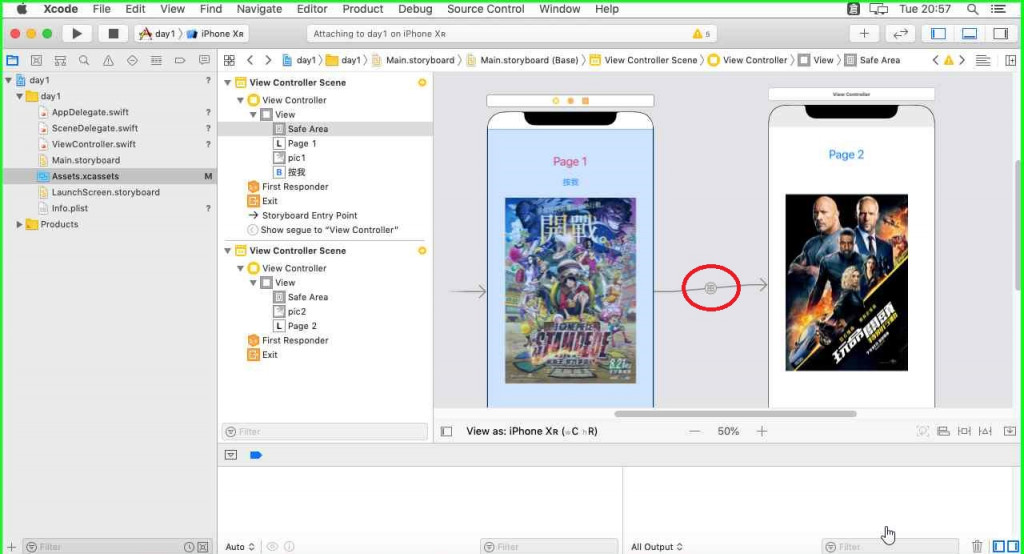Screen dimensions: 1024x554
Task: Collapse the first View Controller Scene
Action: point(228,82)
